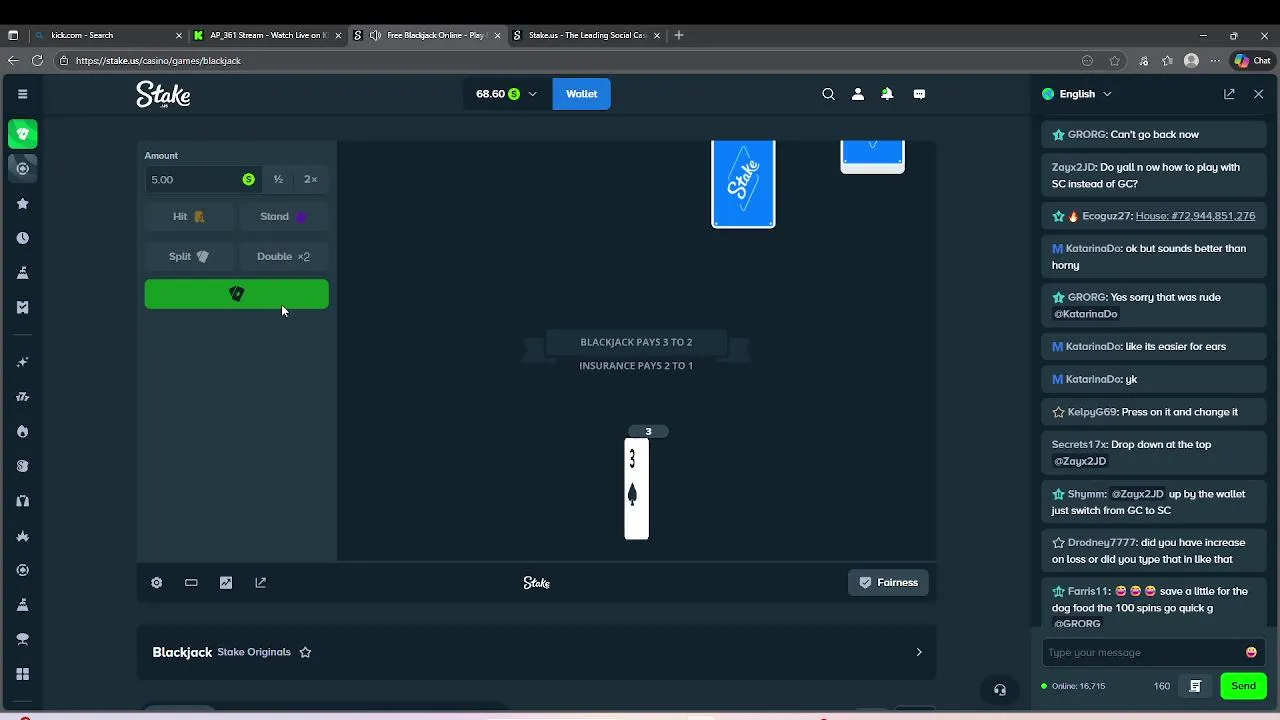Click the green shield casino icon in the sidebar
The height and width of the screenshot is (720, 1280).
(x=22, y=133)
